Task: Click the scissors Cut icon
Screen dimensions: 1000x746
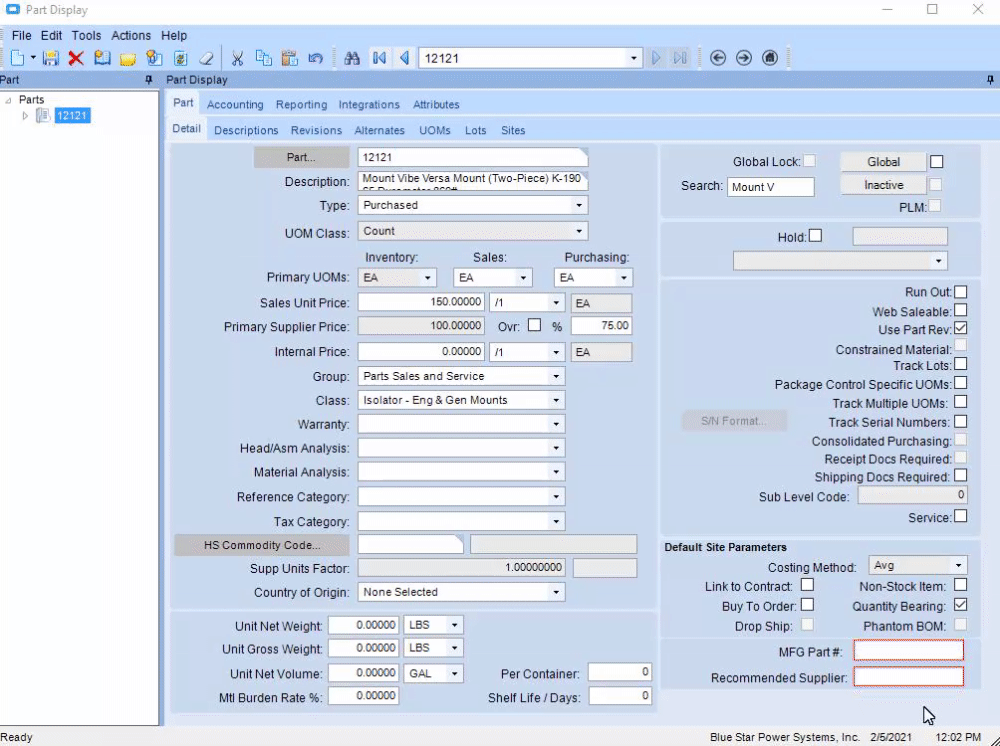Action: (238, 58)
